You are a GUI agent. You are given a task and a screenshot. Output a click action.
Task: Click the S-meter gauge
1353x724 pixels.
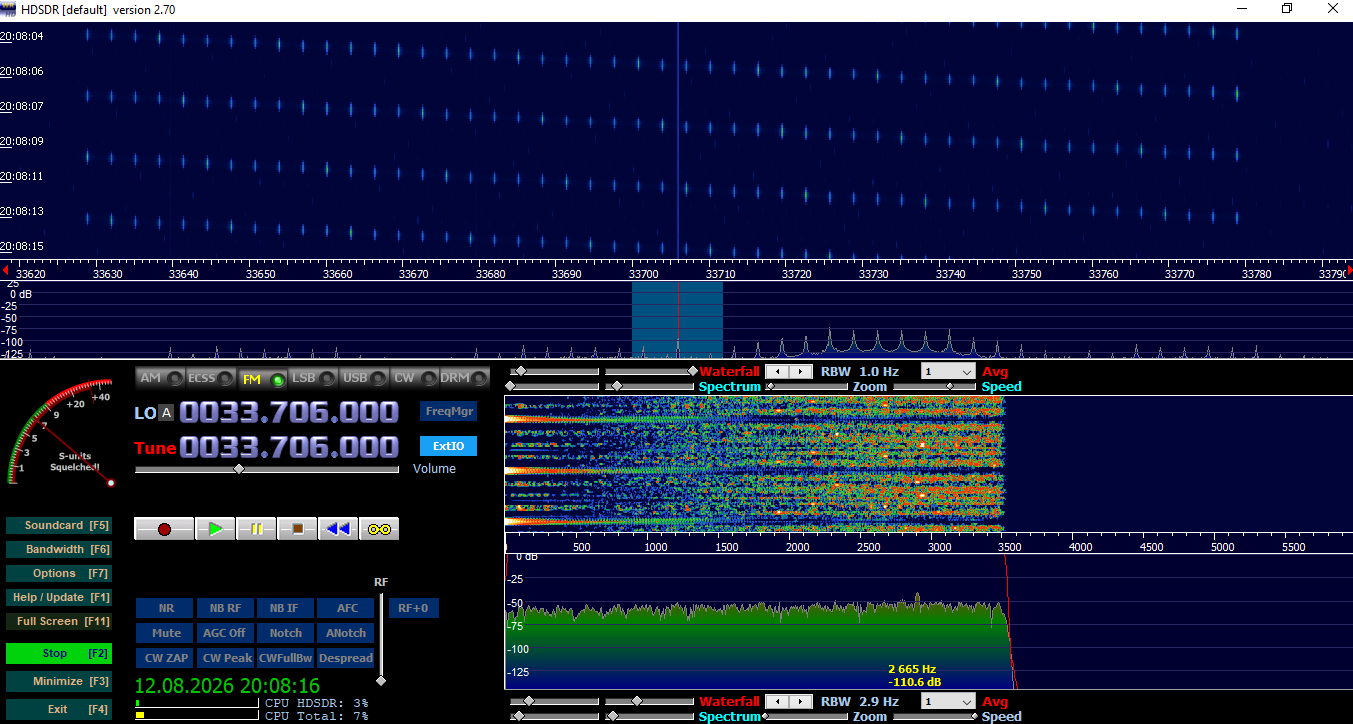pos(60,432)
